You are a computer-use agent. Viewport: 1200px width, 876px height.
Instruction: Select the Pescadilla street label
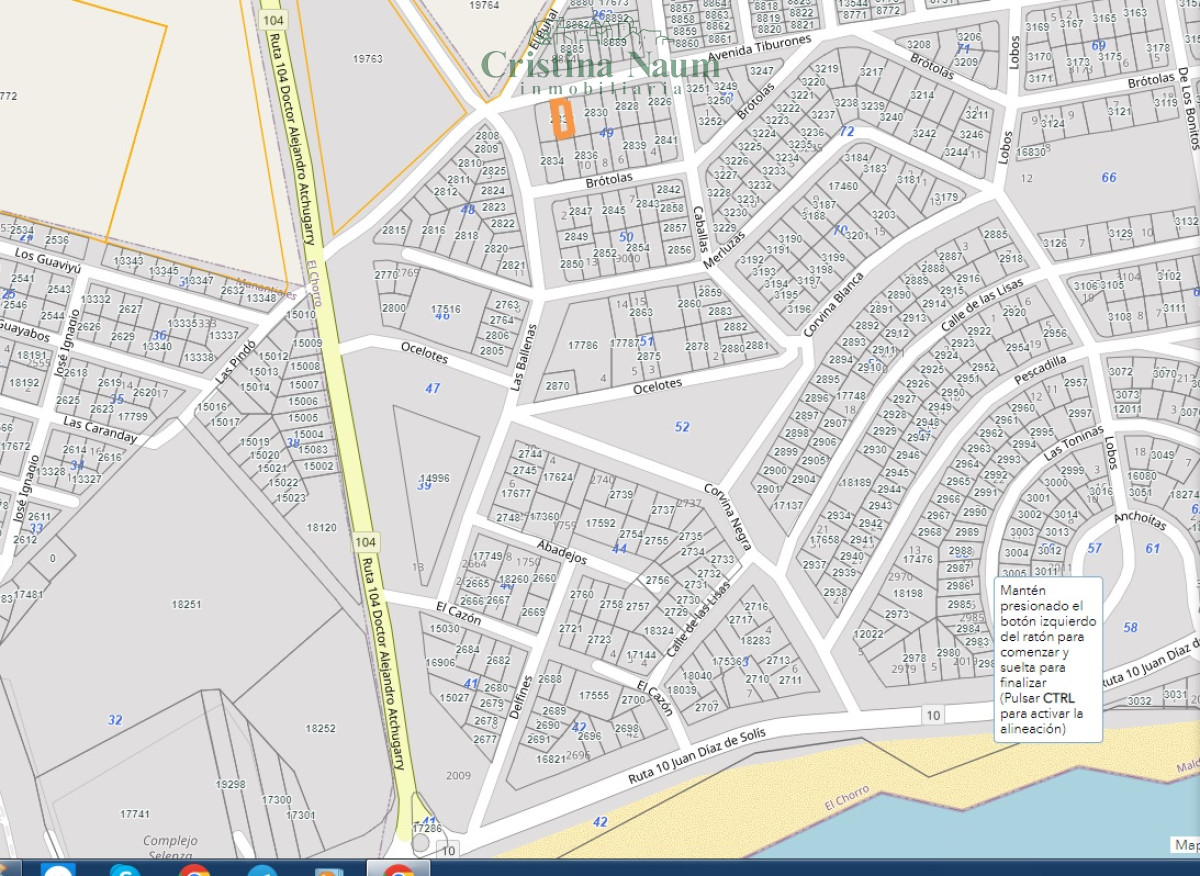tap(1040, 370)
